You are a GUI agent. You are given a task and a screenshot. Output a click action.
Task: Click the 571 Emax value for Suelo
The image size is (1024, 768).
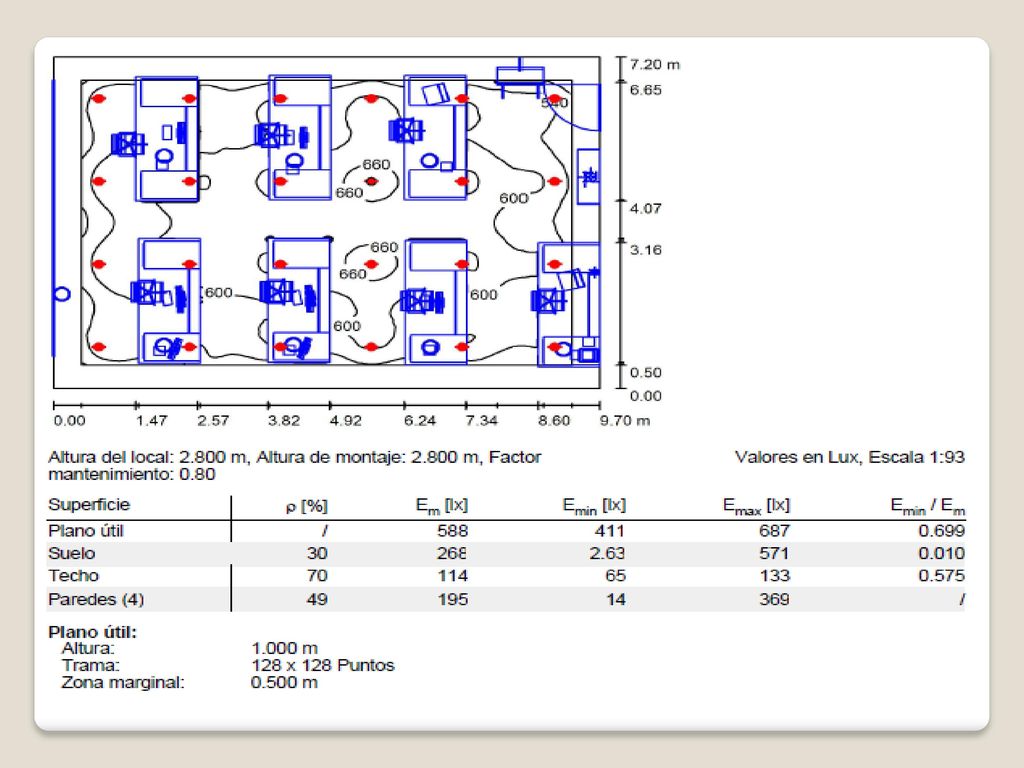coord(775,553)
